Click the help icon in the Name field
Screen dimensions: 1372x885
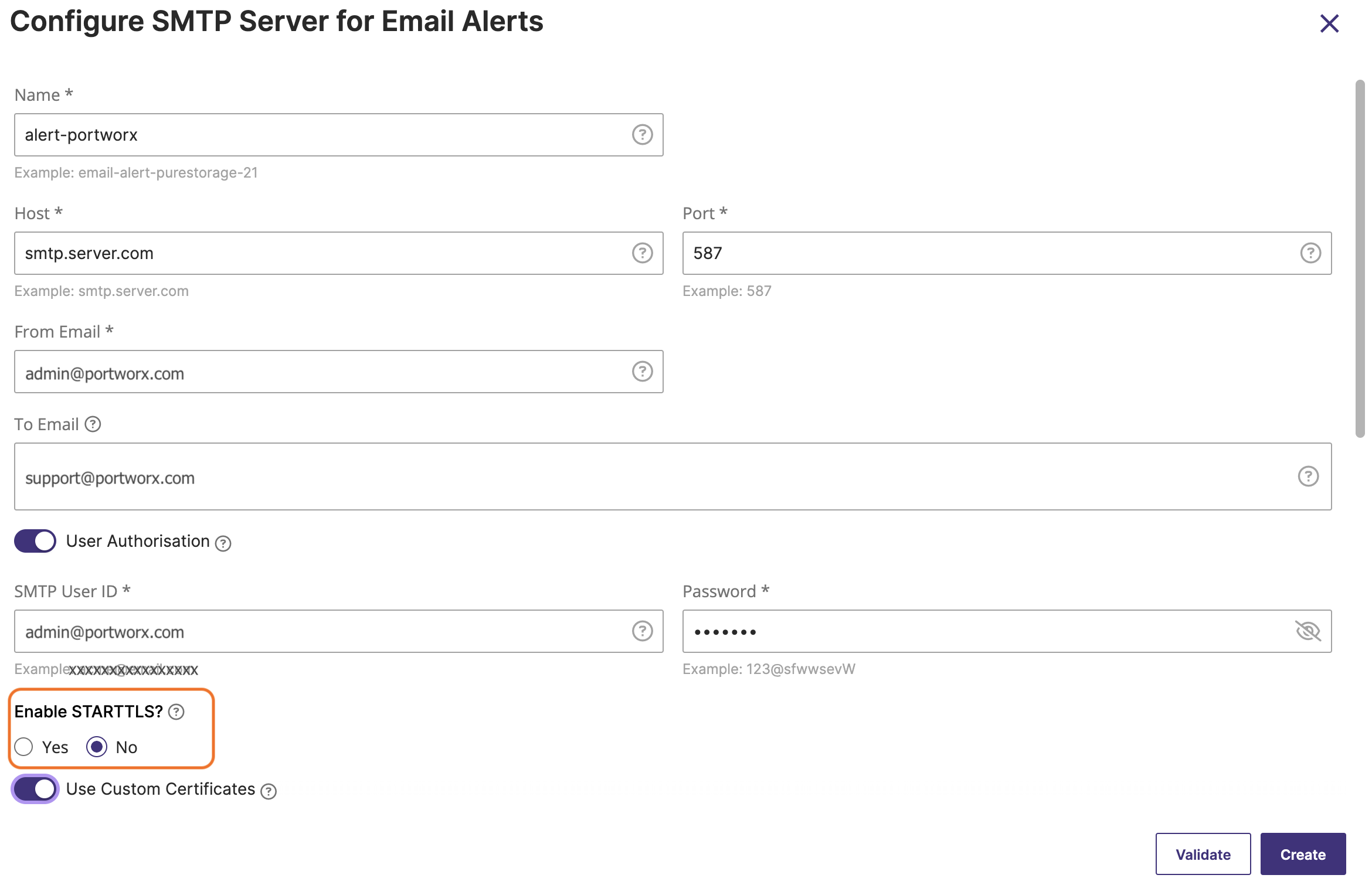click(x=642, y=135)
